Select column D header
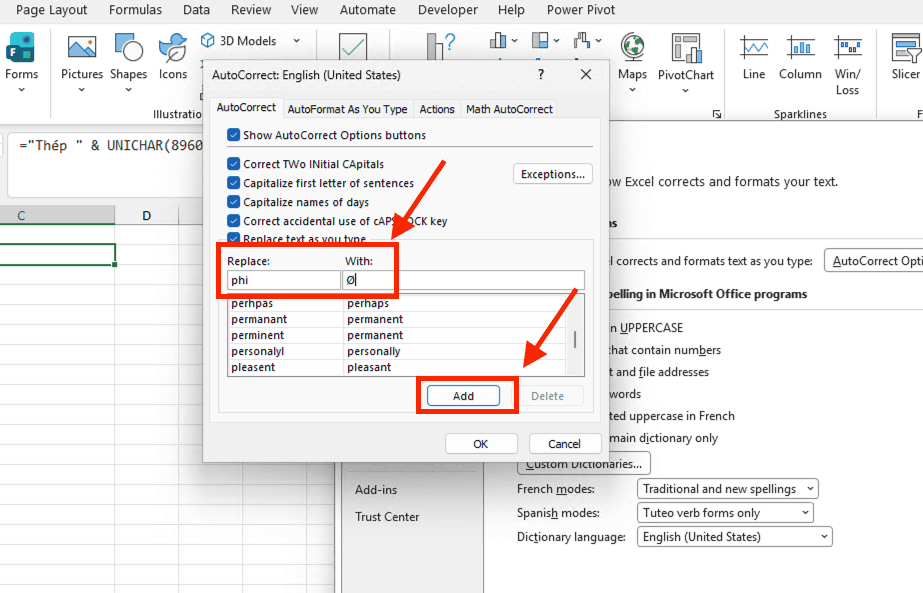Image resolution: width=923 pixels, height=593 pixels. [147, 216]
